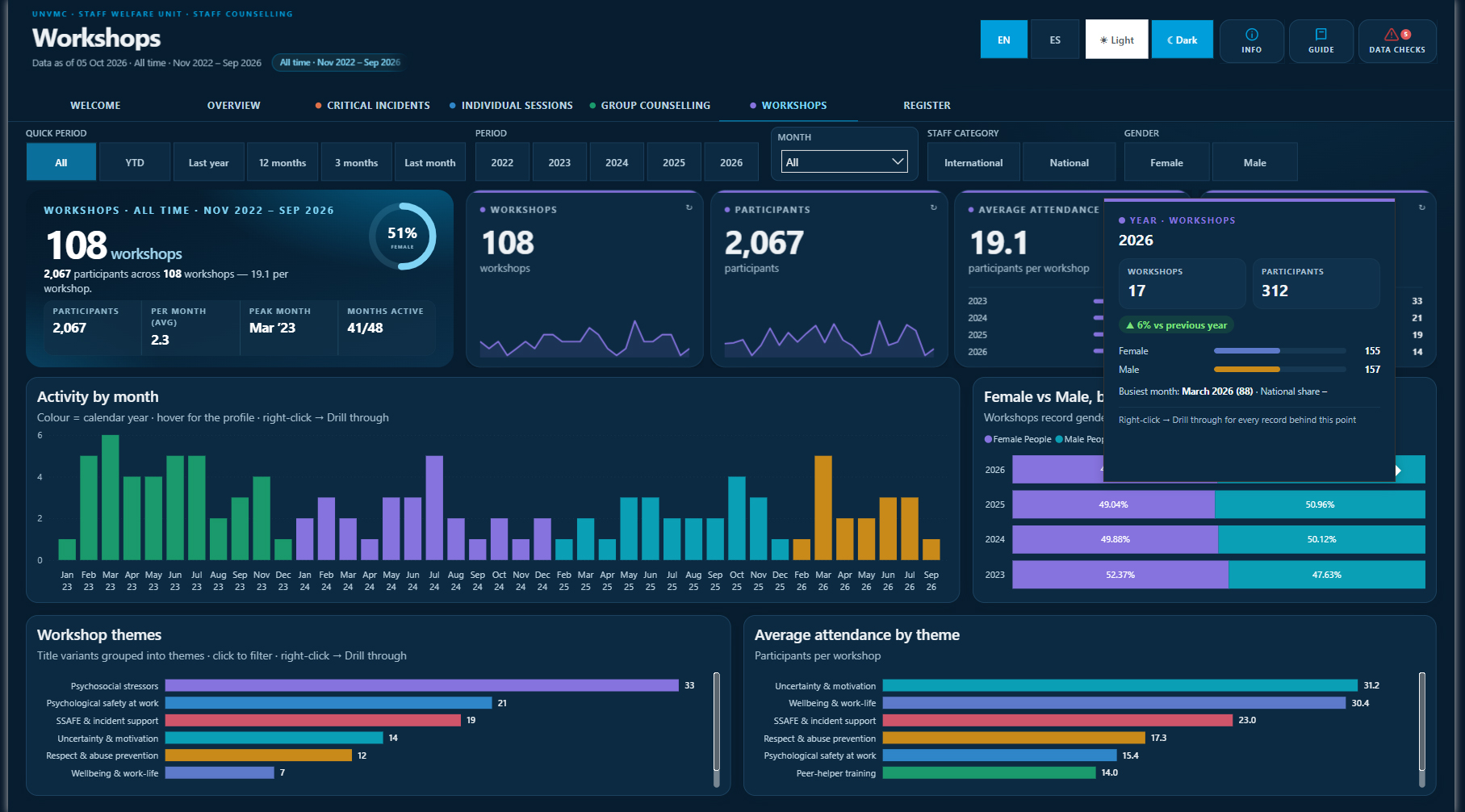Click 2023 male 47.63% bar segment

1326,575
